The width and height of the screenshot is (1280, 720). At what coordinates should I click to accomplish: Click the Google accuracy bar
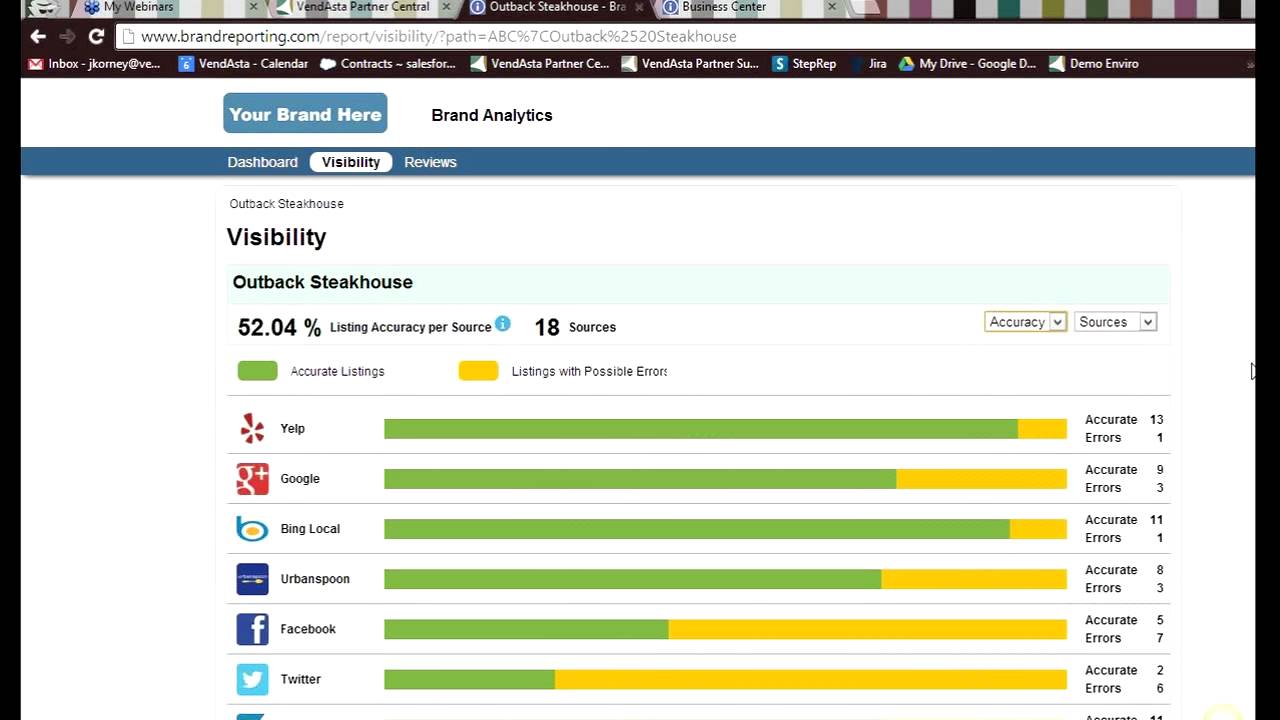pos(725,479)
